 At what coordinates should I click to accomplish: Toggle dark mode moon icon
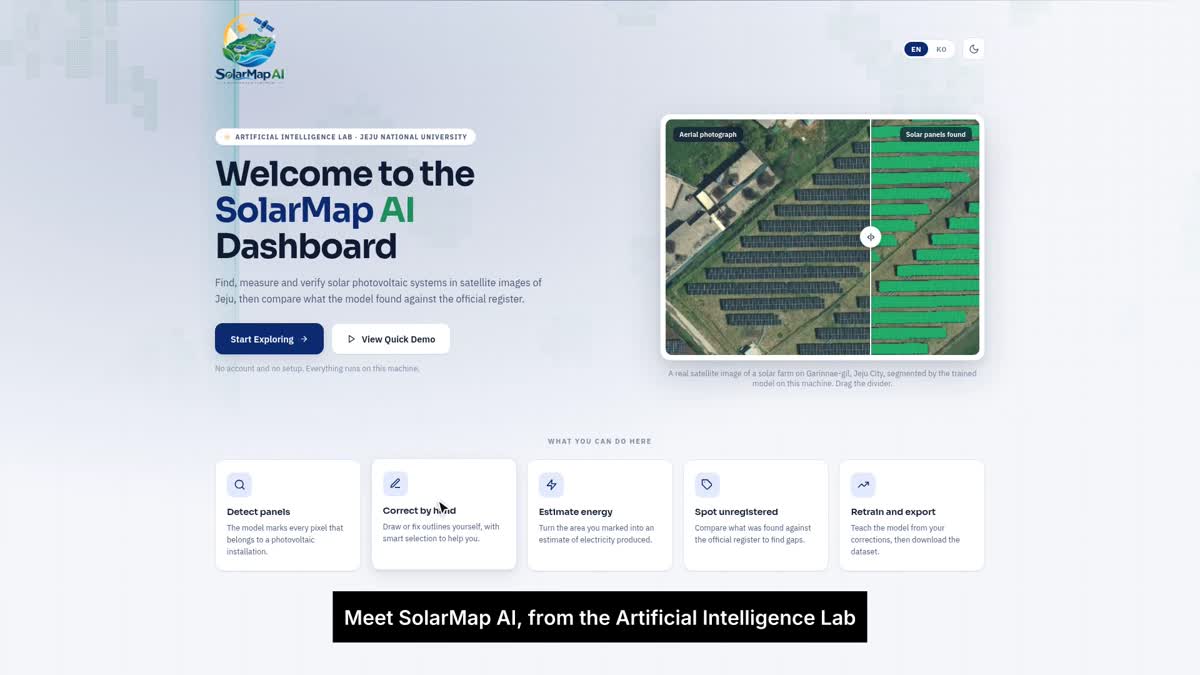(974, 49)
